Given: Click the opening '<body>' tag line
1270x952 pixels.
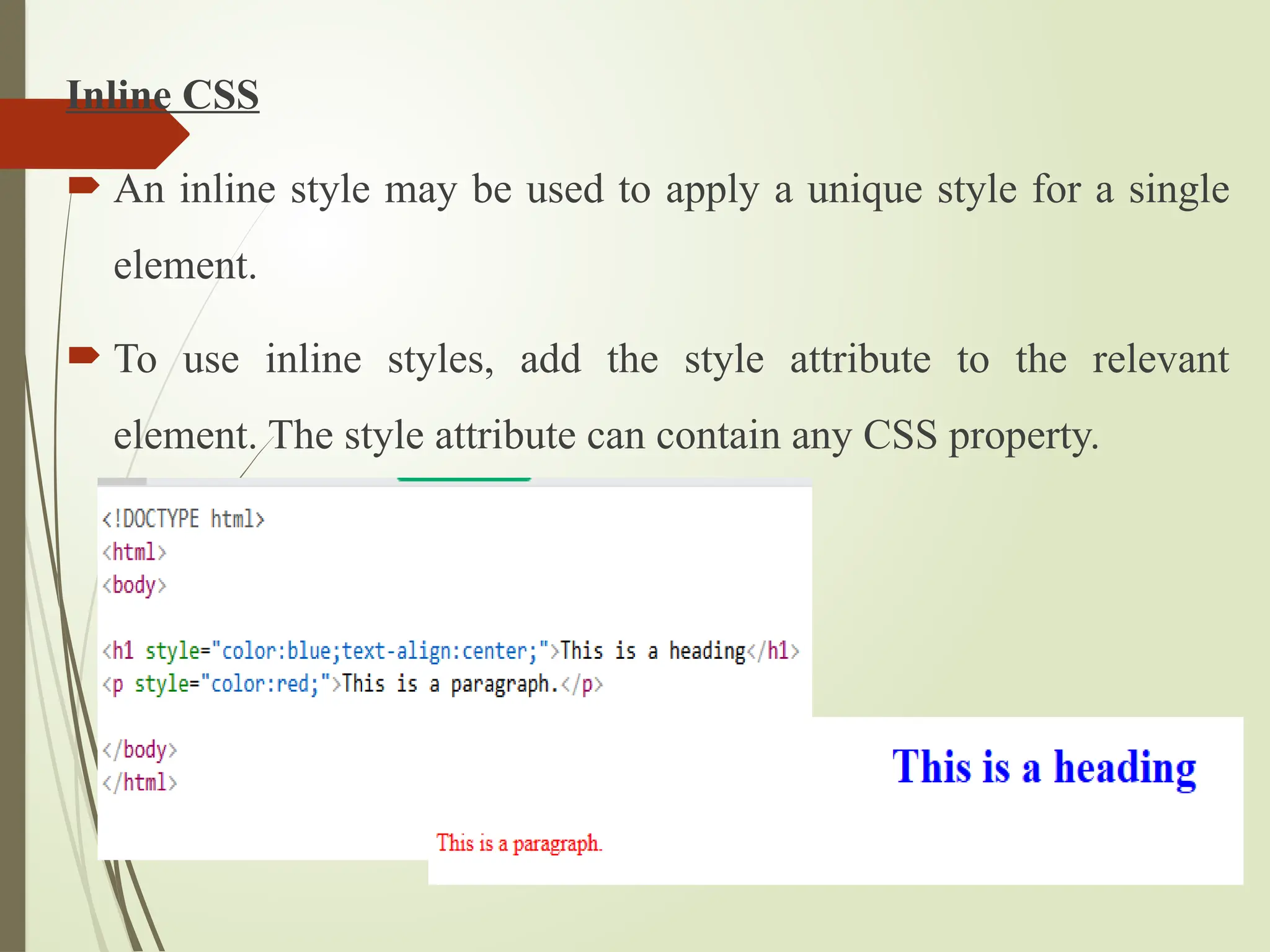Looking at the screenshot, I should pyautogui.click(x=135, y=585).
